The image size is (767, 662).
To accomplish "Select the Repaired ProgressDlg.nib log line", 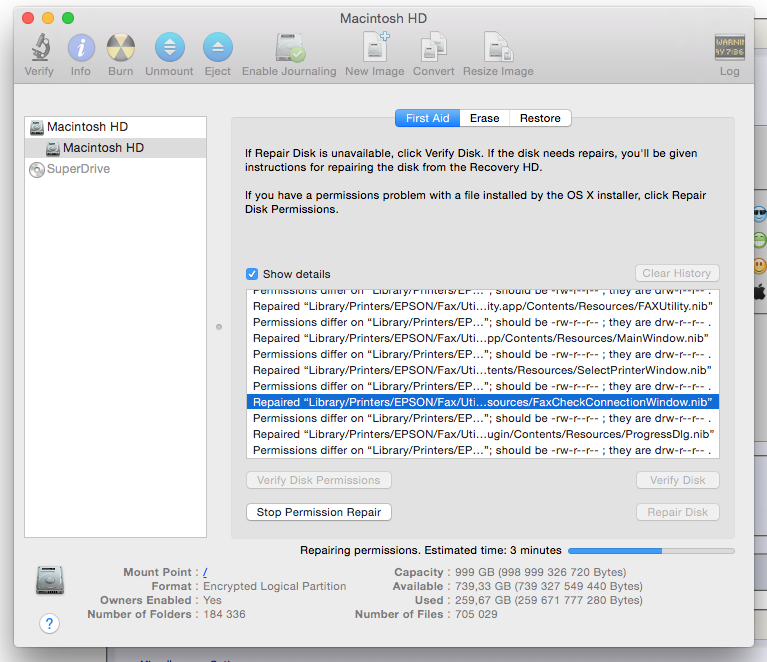I will [x=483, y=434].
